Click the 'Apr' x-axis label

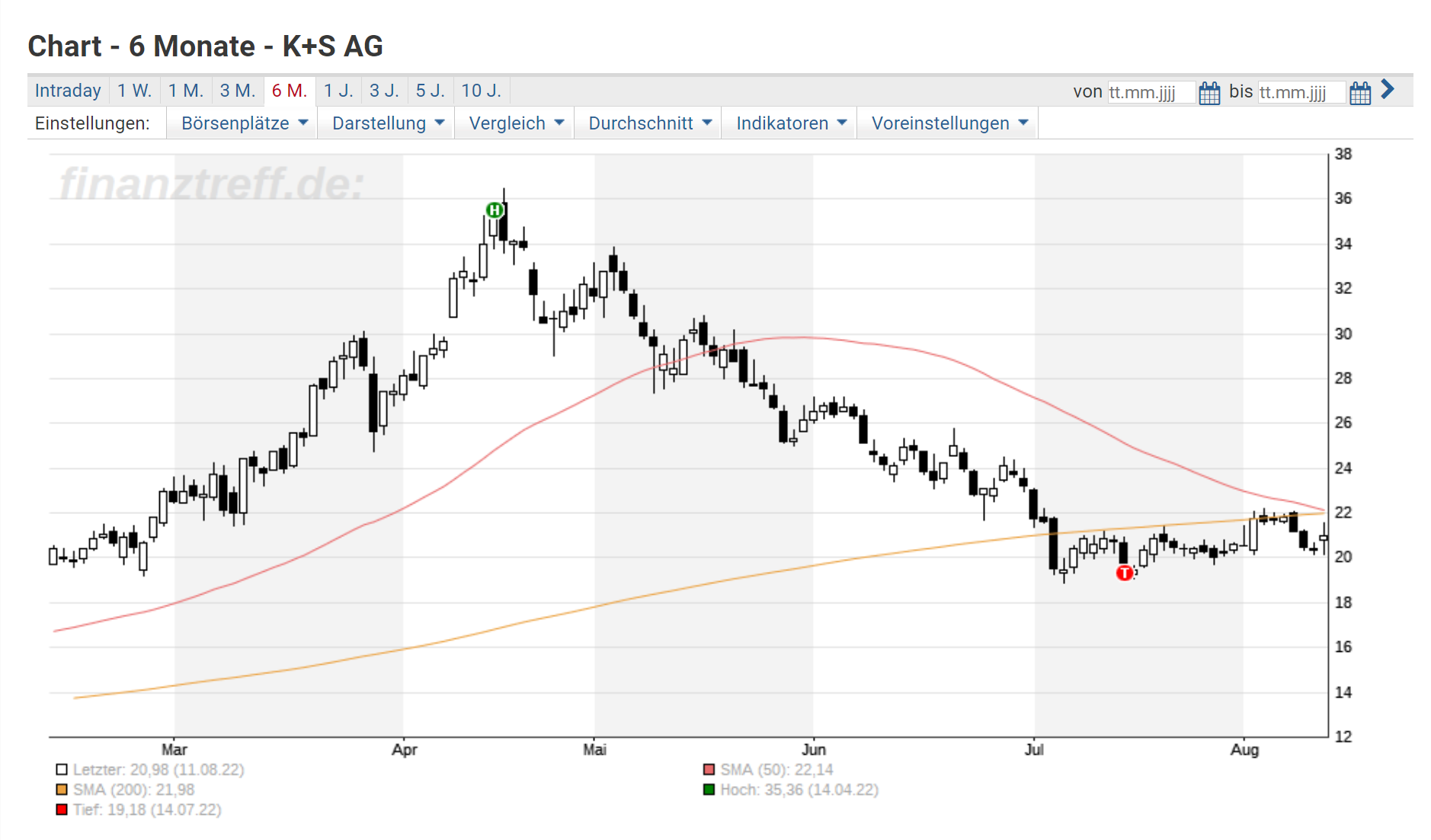click(x=405, y=749)
